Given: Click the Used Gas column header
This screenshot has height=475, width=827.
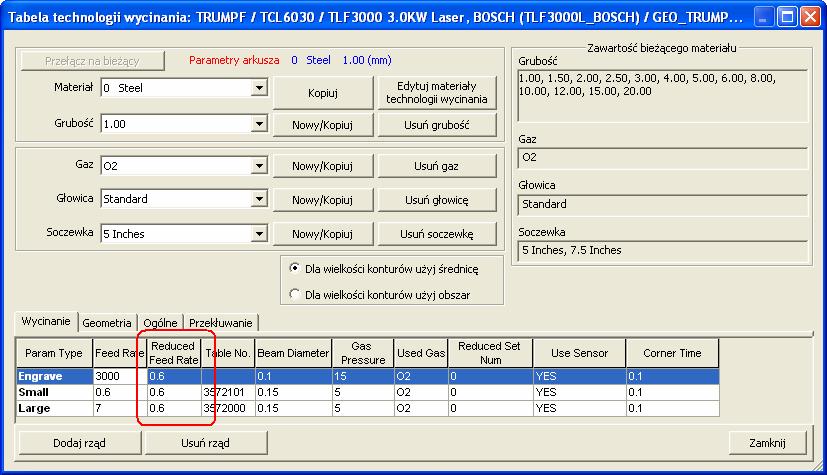Looking at the screenshot, I should pyautogui.click(x=421, y=353).
